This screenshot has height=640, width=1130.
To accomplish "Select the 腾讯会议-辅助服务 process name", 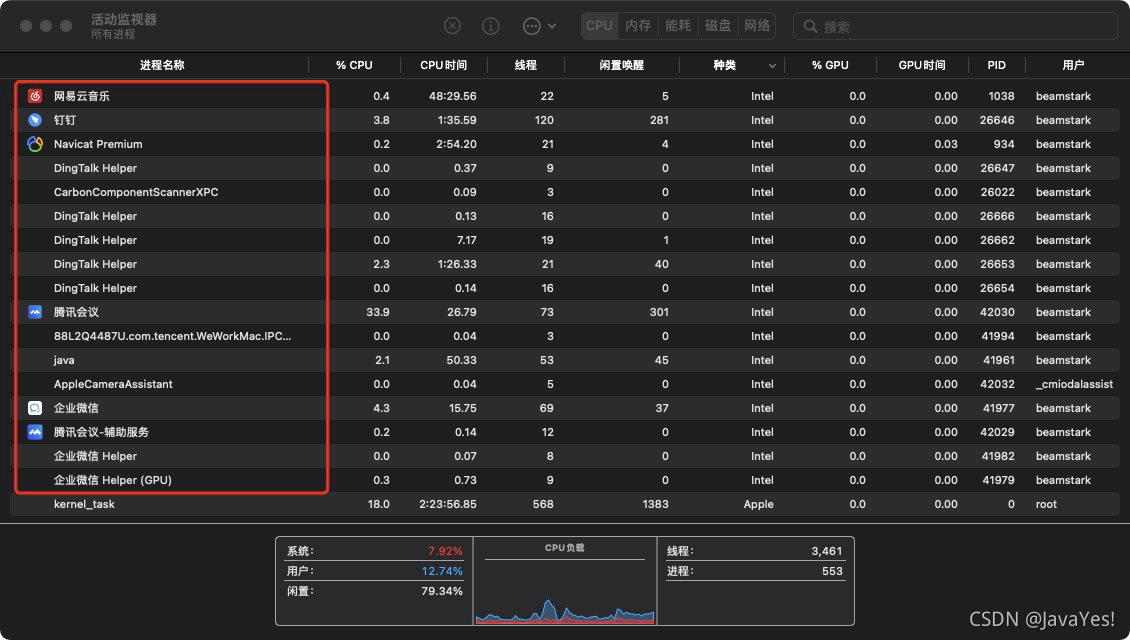I will (x=101, y=432).
